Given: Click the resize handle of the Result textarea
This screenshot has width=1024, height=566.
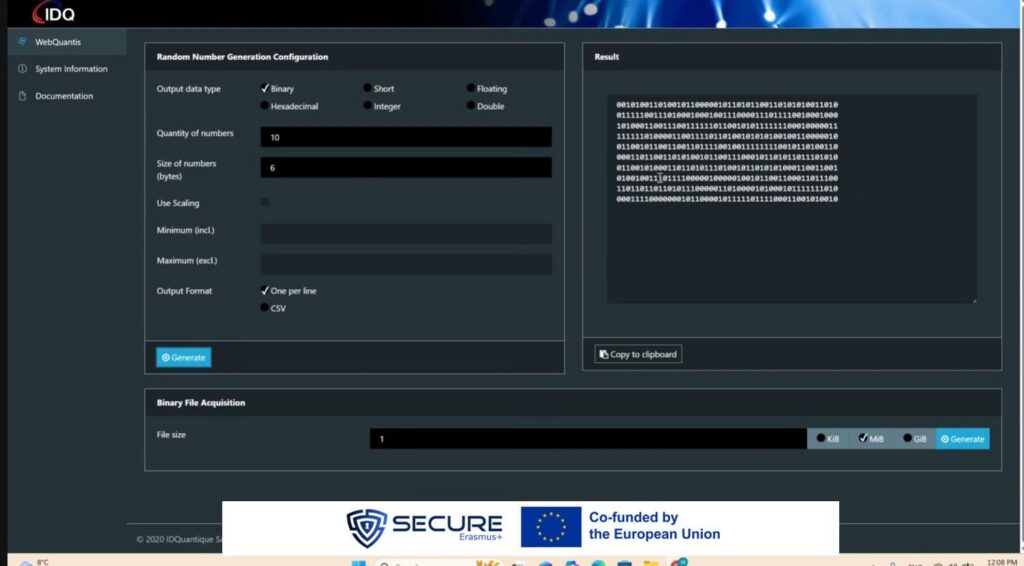Looking at the screenshot, I should [x=972, y=299].
